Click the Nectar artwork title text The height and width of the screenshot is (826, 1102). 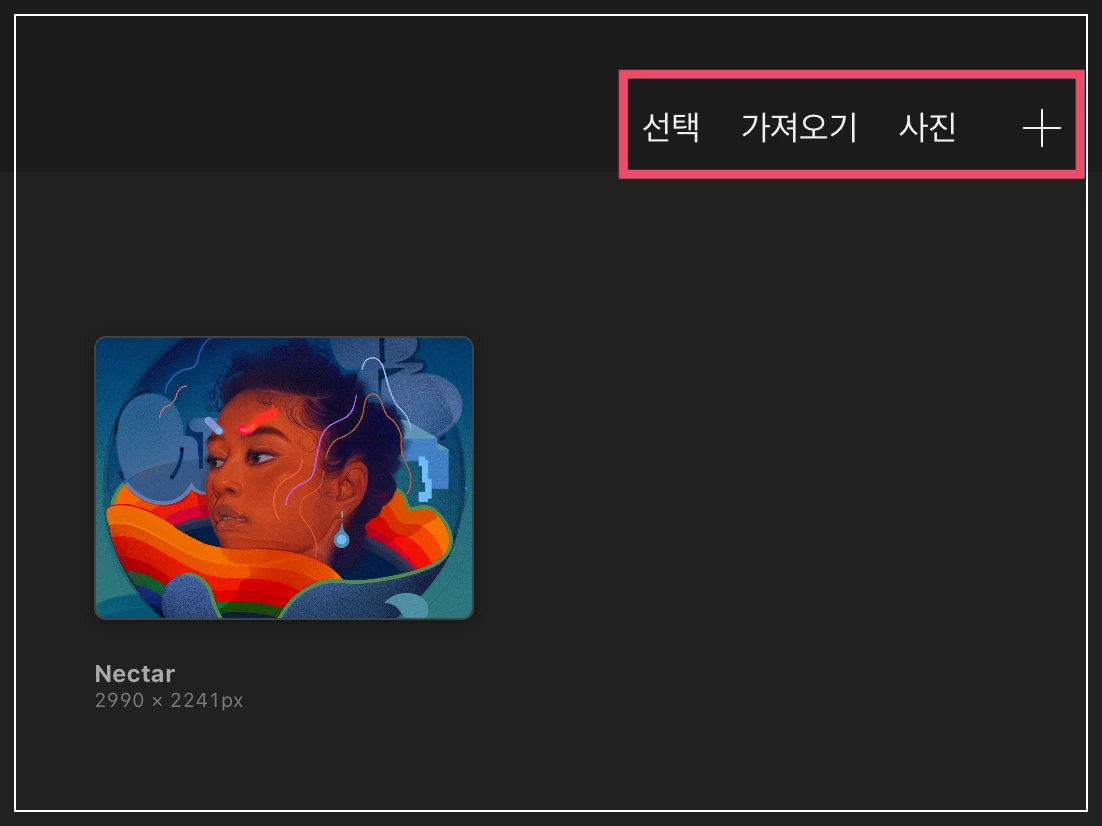(135, 673)
